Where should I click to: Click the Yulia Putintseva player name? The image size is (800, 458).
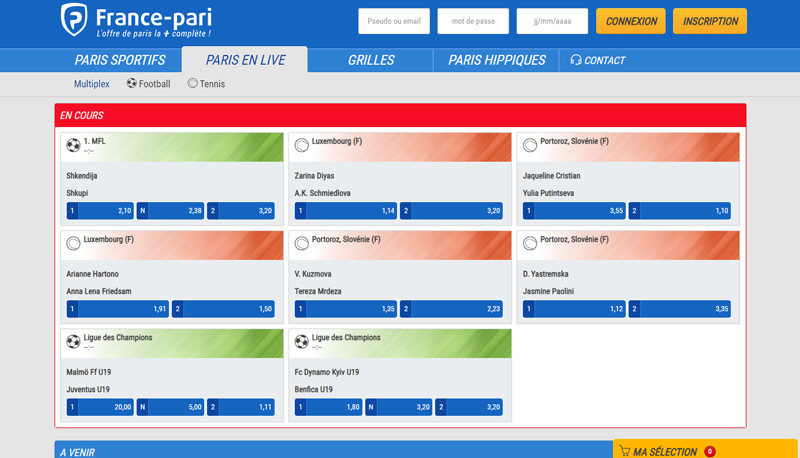tap(548, 193)
